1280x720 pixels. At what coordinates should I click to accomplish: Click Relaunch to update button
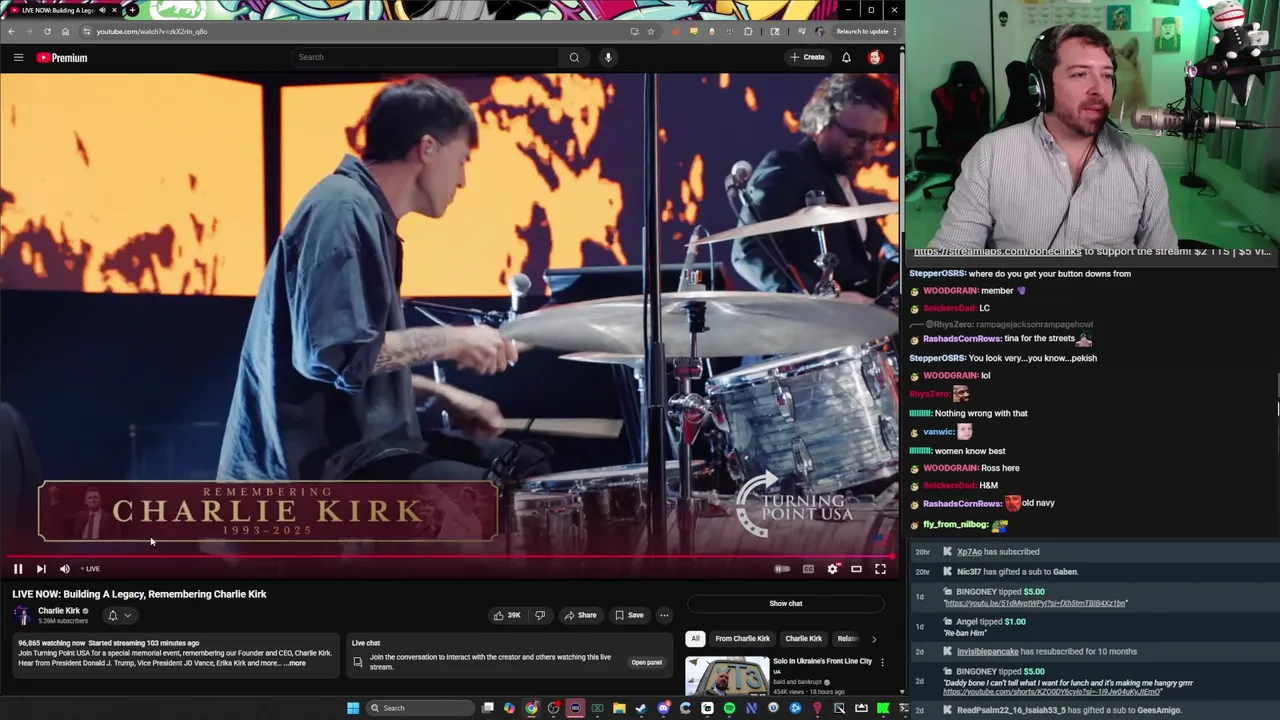(866, 31)
